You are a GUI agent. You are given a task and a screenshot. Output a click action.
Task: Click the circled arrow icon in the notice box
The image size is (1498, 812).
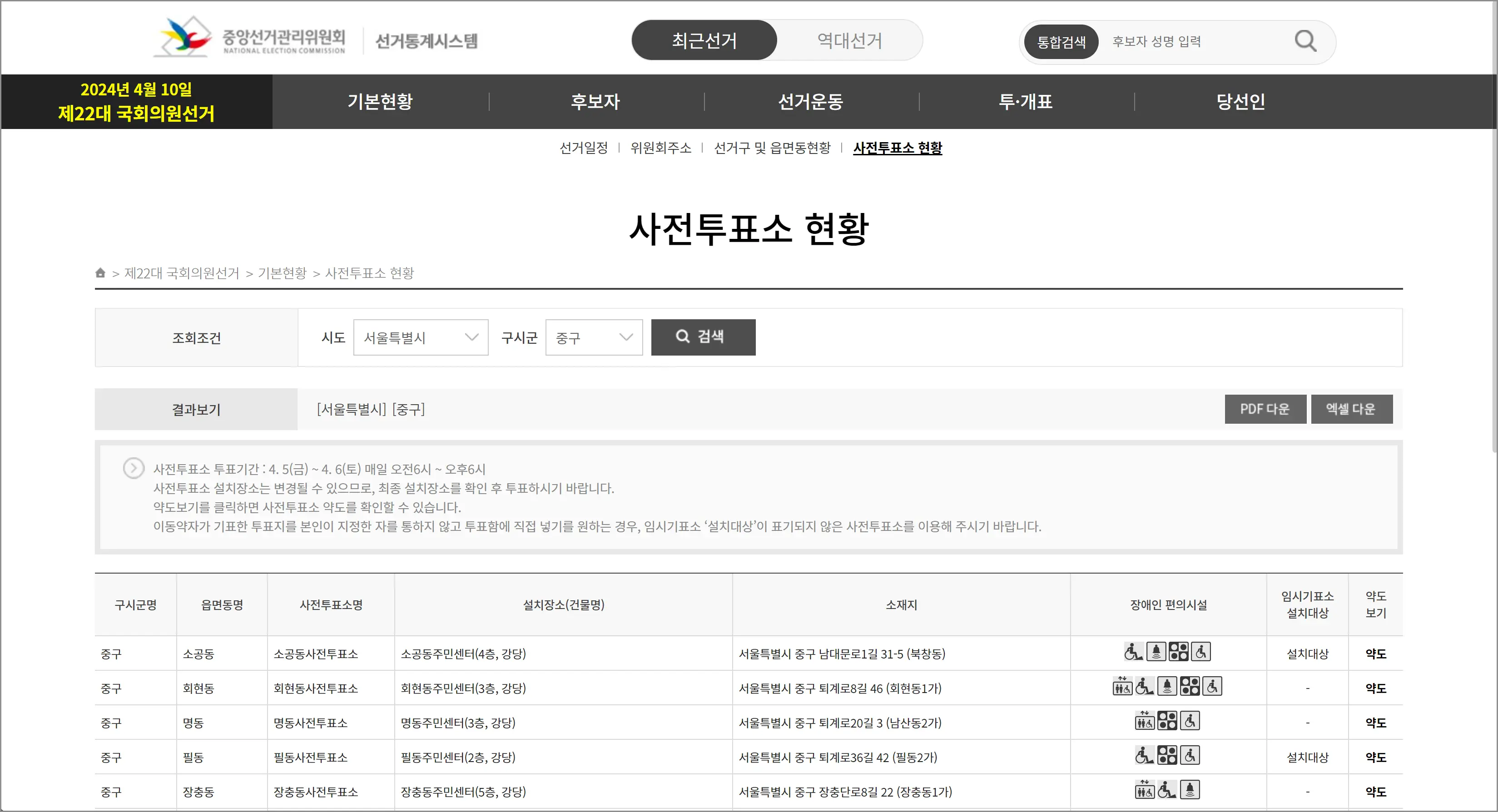click(133, 468)
